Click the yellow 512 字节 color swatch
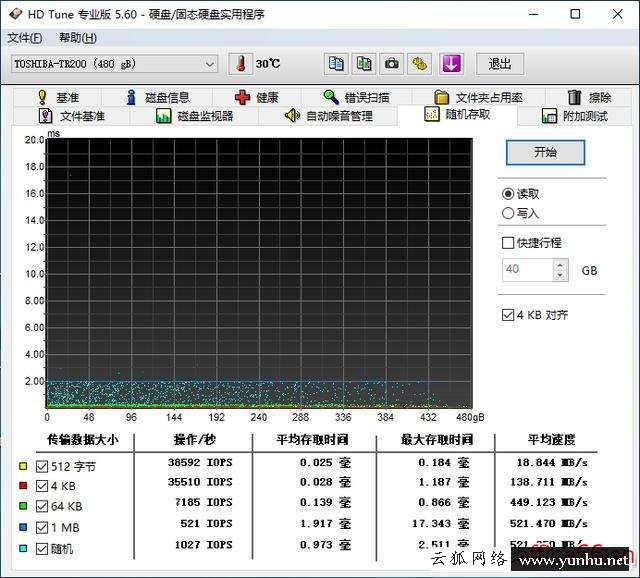Image resolution: width=640 pixels, height=578 pixels. 23,466
